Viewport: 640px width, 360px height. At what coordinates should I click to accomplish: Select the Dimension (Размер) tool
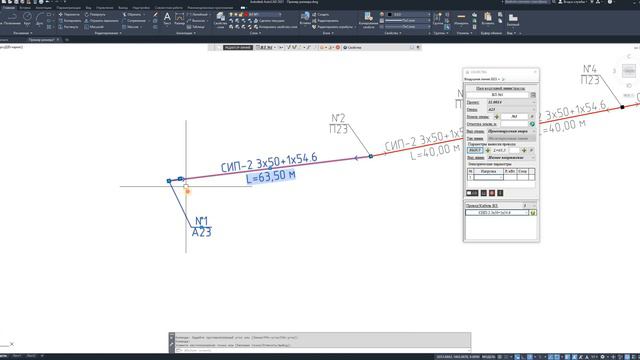[180, 19]
